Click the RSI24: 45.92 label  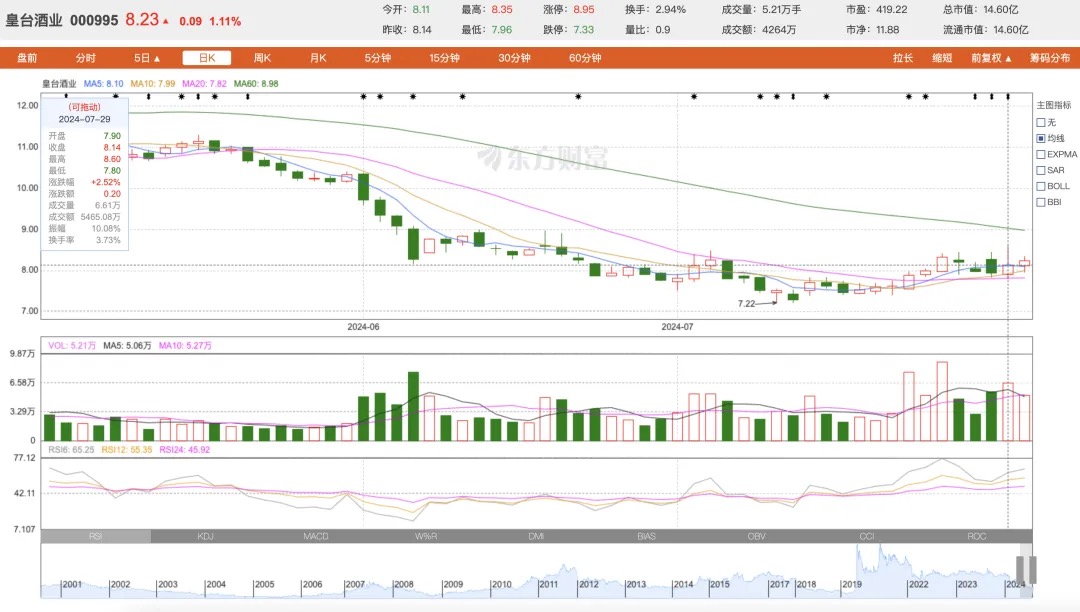click(x=185, y=449)
